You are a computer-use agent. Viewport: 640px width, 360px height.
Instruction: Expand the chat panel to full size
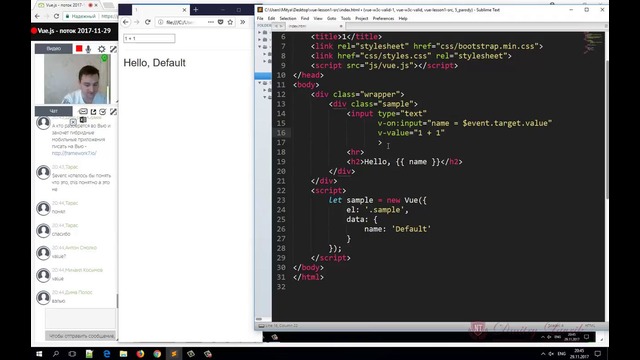click(113, 111)
